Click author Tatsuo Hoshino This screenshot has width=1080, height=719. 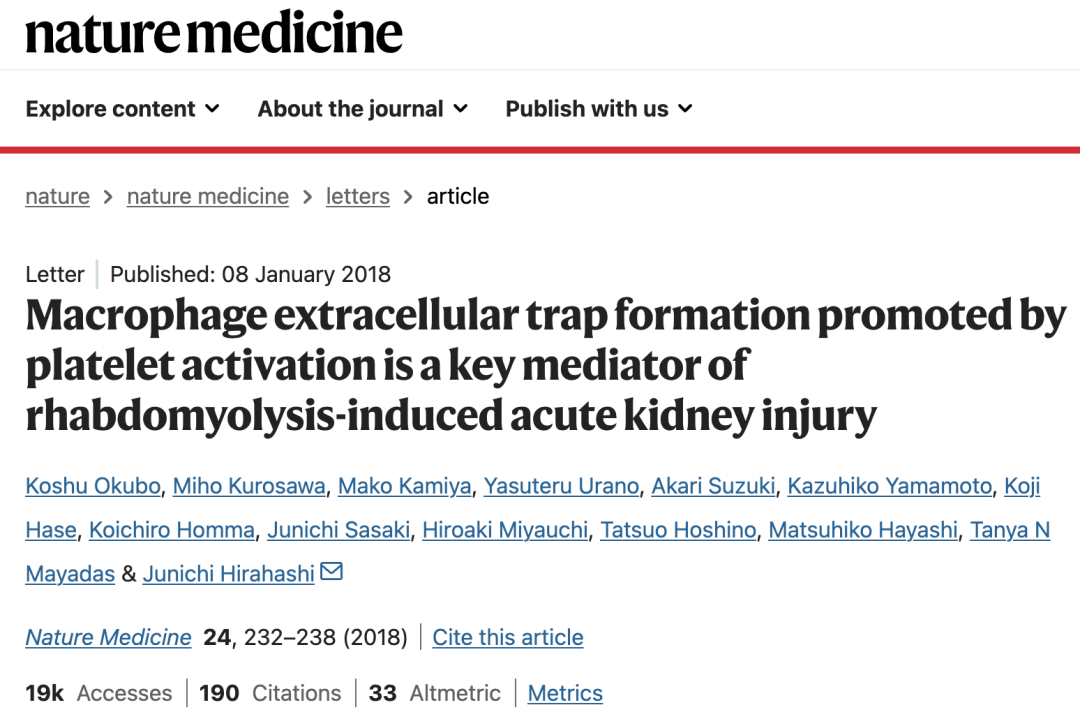pyautogui.click(x=678, y=530)
